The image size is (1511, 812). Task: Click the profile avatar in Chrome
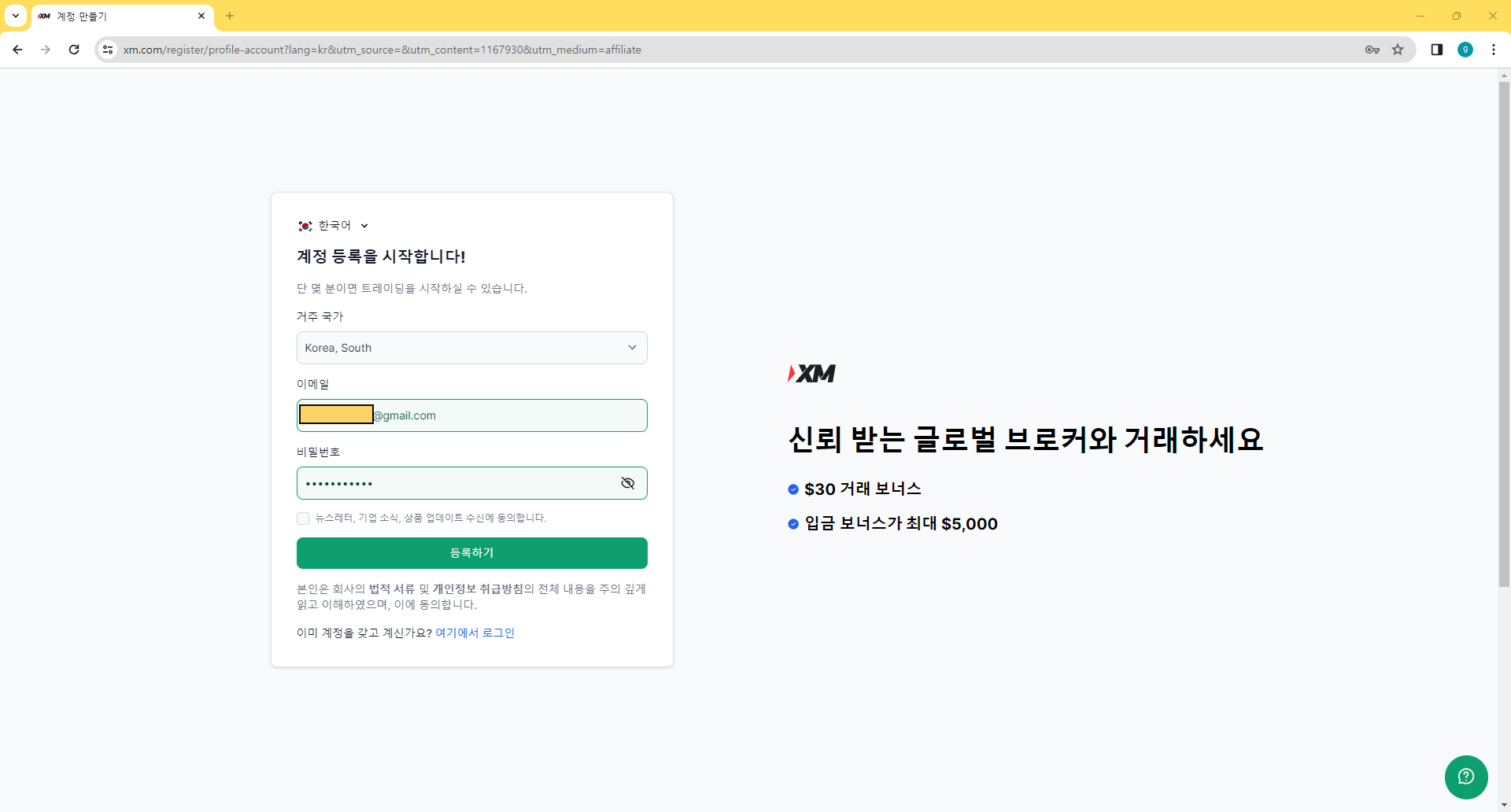point(1465,49)
